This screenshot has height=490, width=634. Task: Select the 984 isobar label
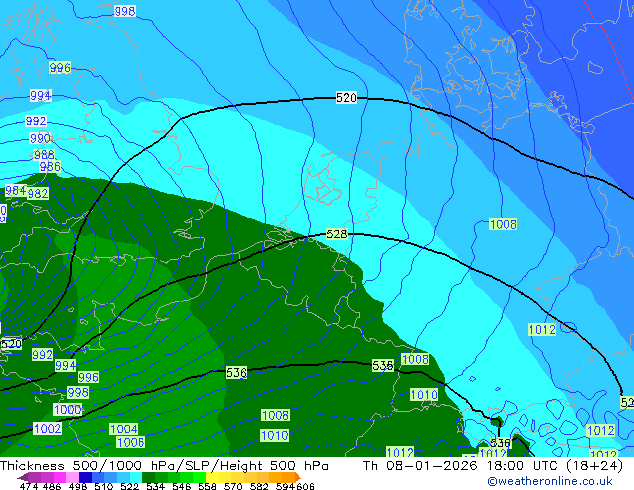(x=16, y=190)
